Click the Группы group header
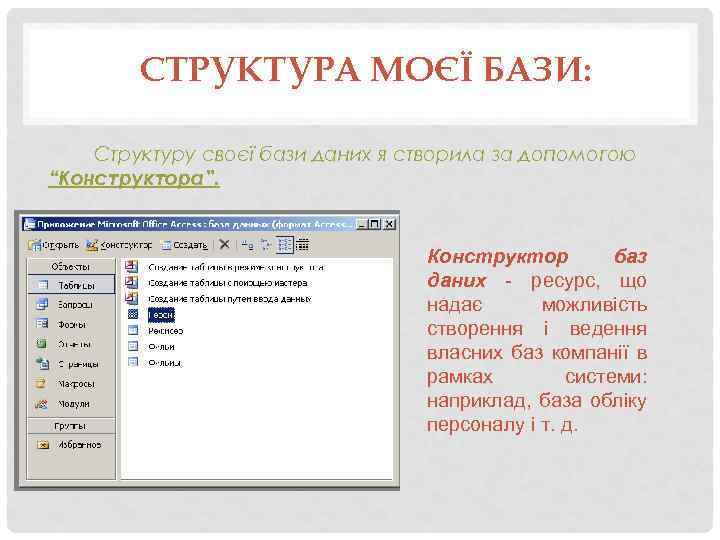 point(71,426)
